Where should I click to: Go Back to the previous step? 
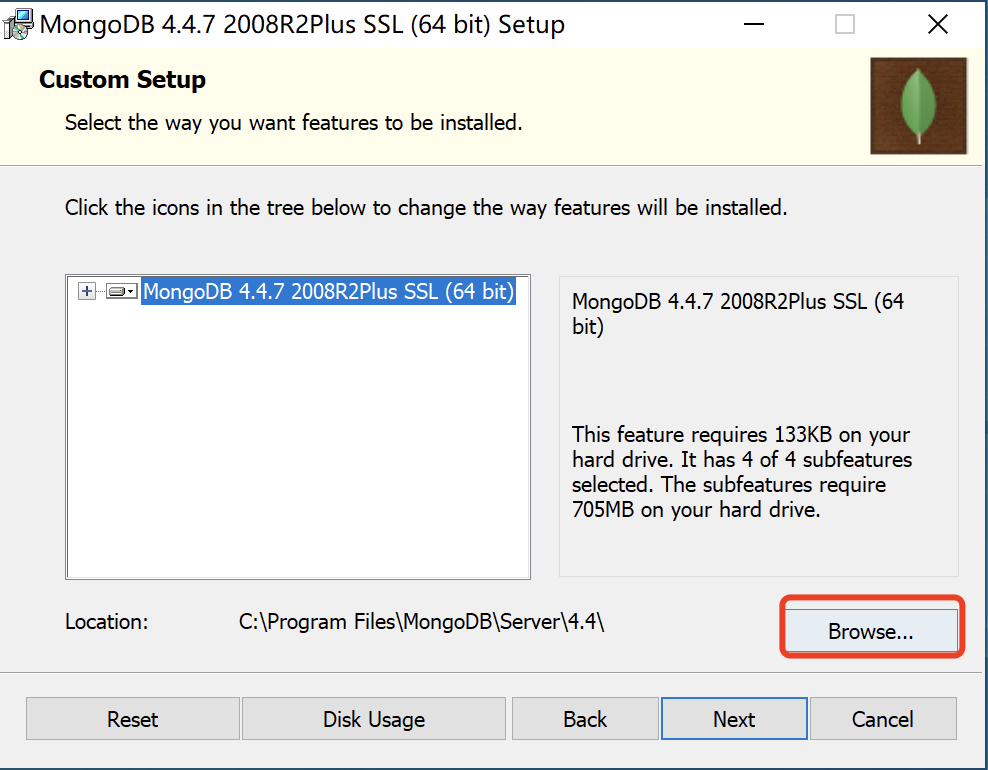(585, 719)
